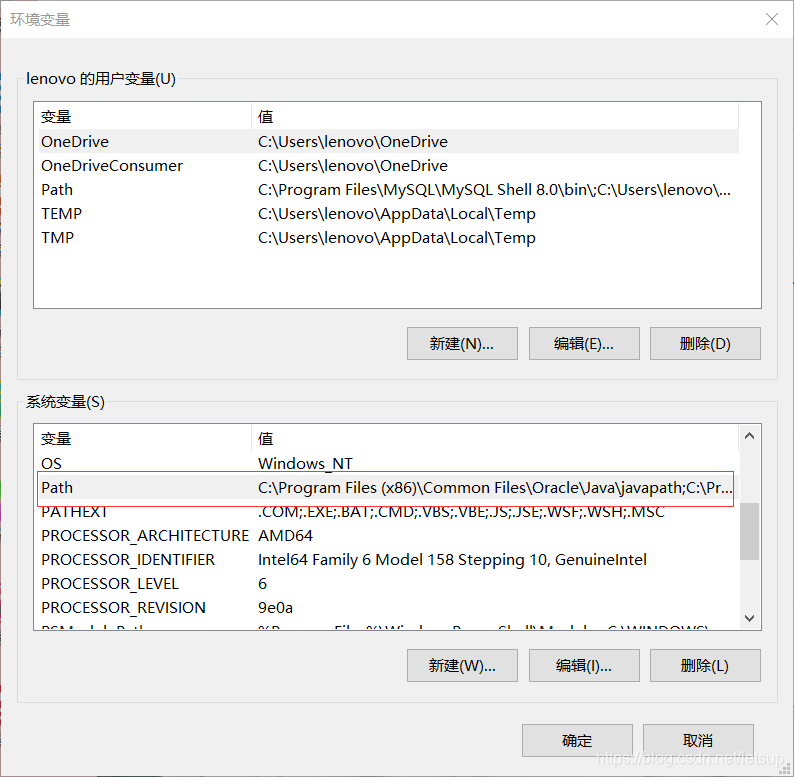
Task: Select the PROCESSOR_REVISION variable
Action: 388,607
